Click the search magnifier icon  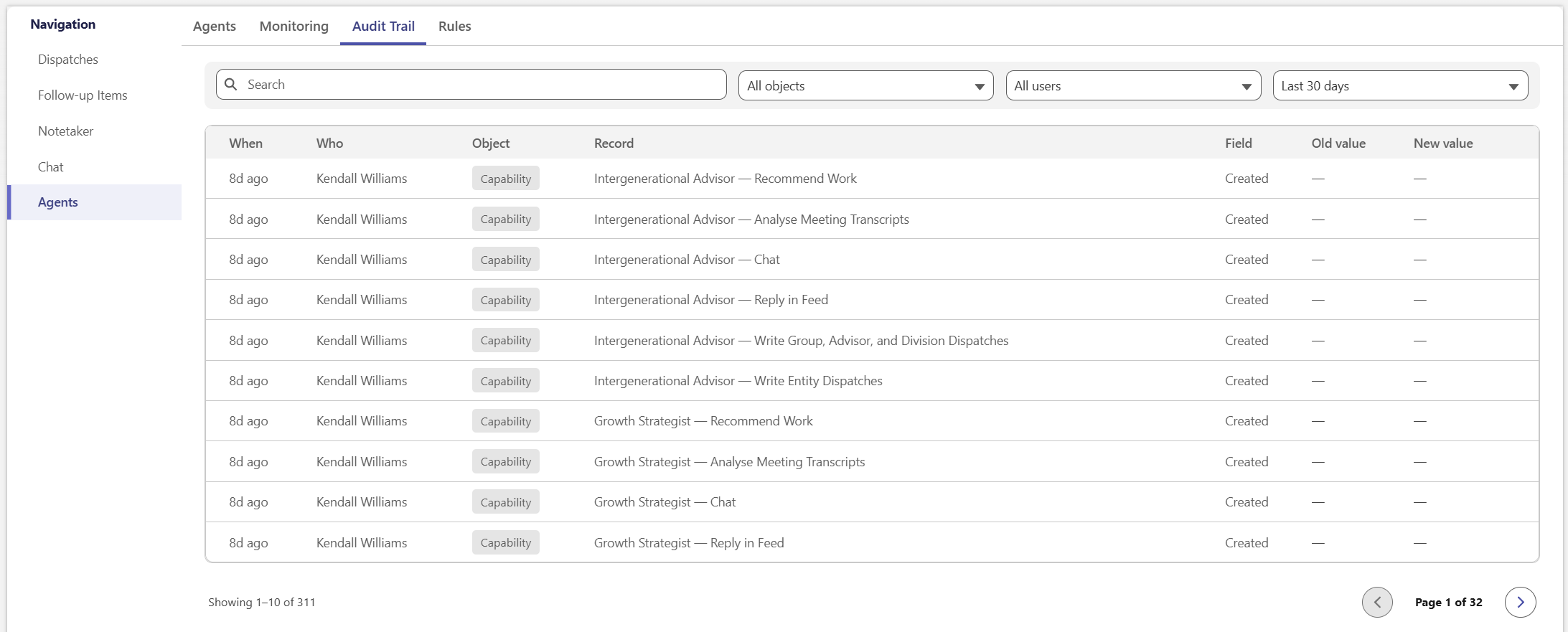click(x=230, y=85)
